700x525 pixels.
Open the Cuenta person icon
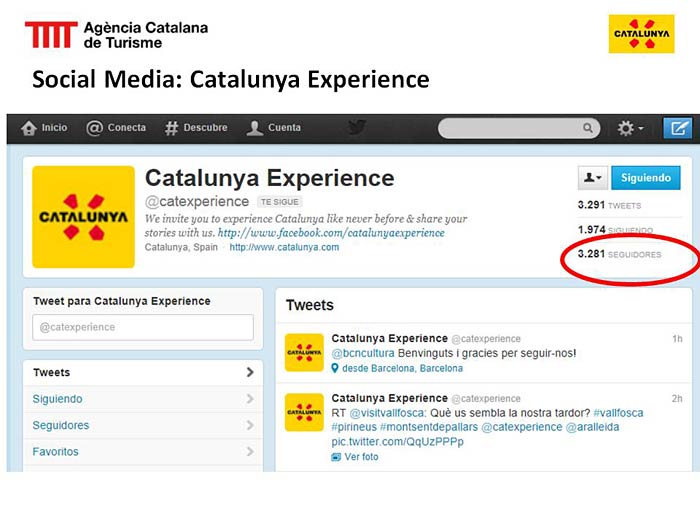[x=254, y=128]
